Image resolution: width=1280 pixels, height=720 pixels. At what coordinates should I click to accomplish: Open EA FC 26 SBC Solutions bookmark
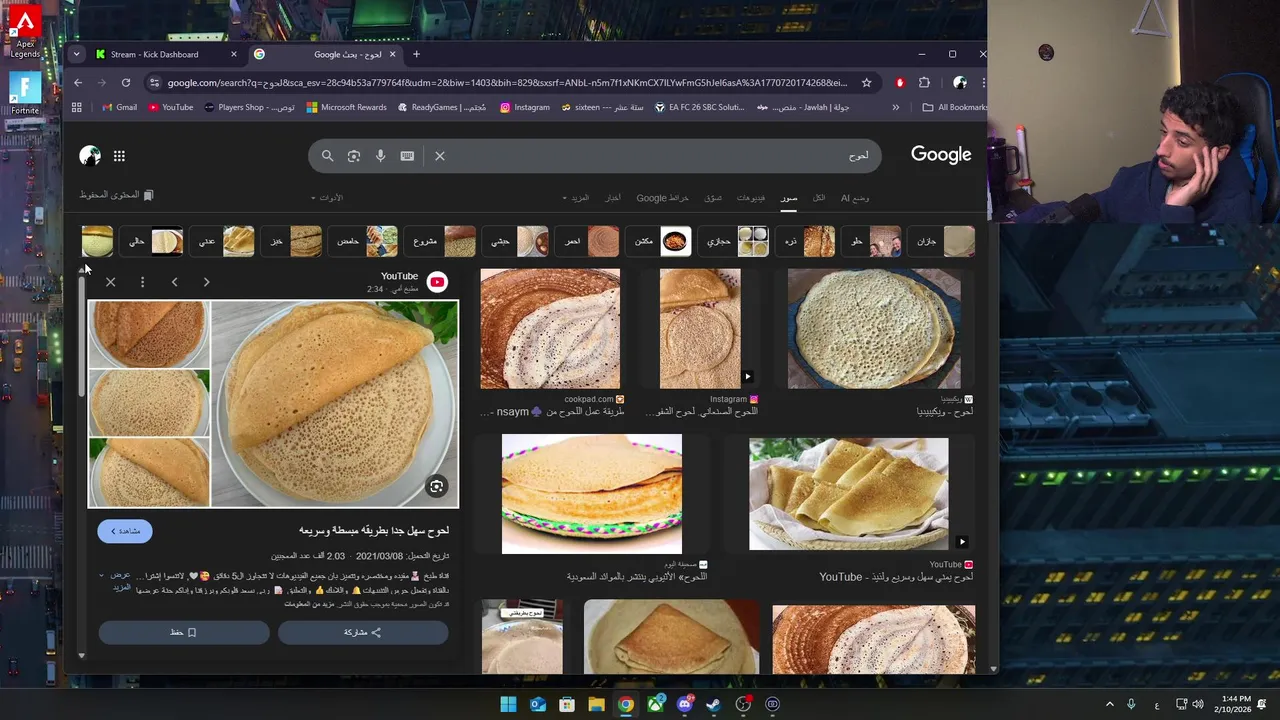point(699,107)
